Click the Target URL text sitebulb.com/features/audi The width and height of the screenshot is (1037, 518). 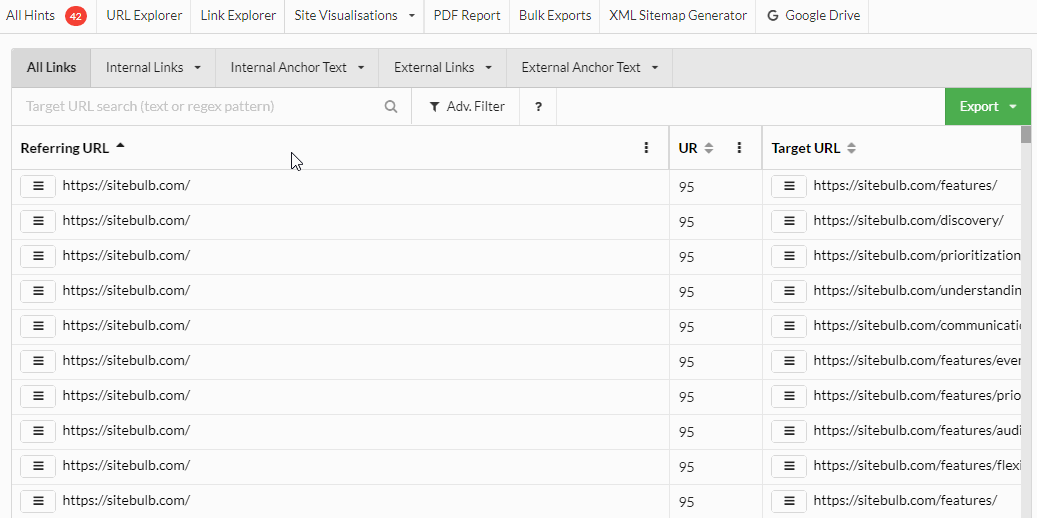(917, 431)
